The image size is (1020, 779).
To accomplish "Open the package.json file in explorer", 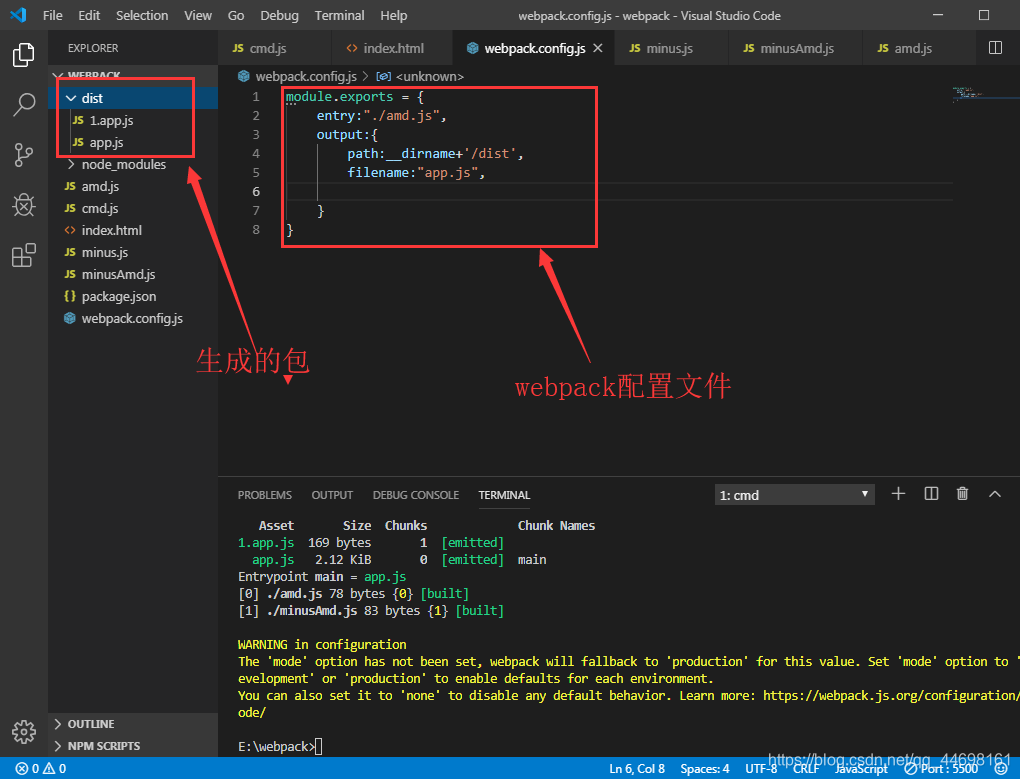I will click(x=118, y=297).
